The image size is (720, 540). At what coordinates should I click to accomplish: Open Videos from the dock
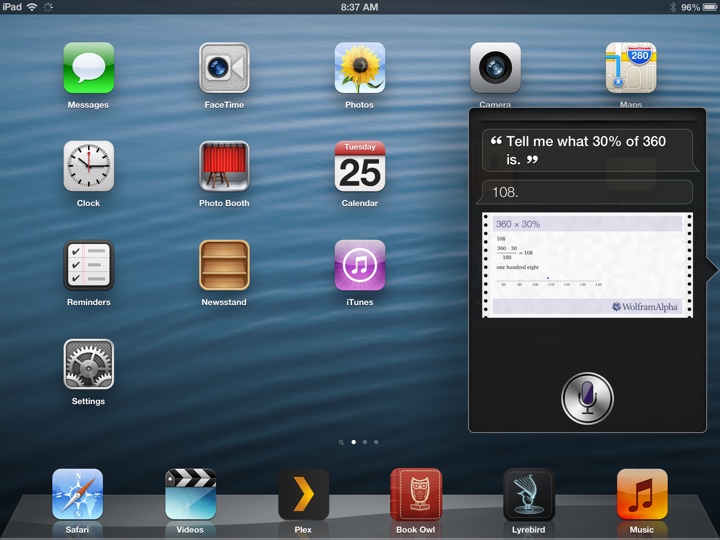click(x=190, y=494)
